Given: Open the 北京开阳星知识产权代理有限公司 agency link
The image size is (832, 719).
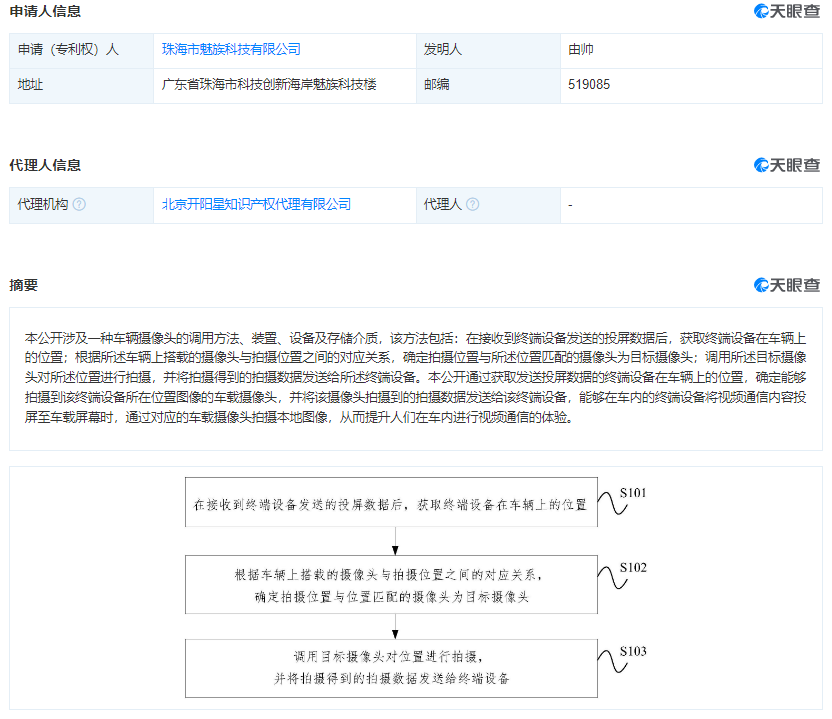Looking at the screenshot, I should 256,204.
